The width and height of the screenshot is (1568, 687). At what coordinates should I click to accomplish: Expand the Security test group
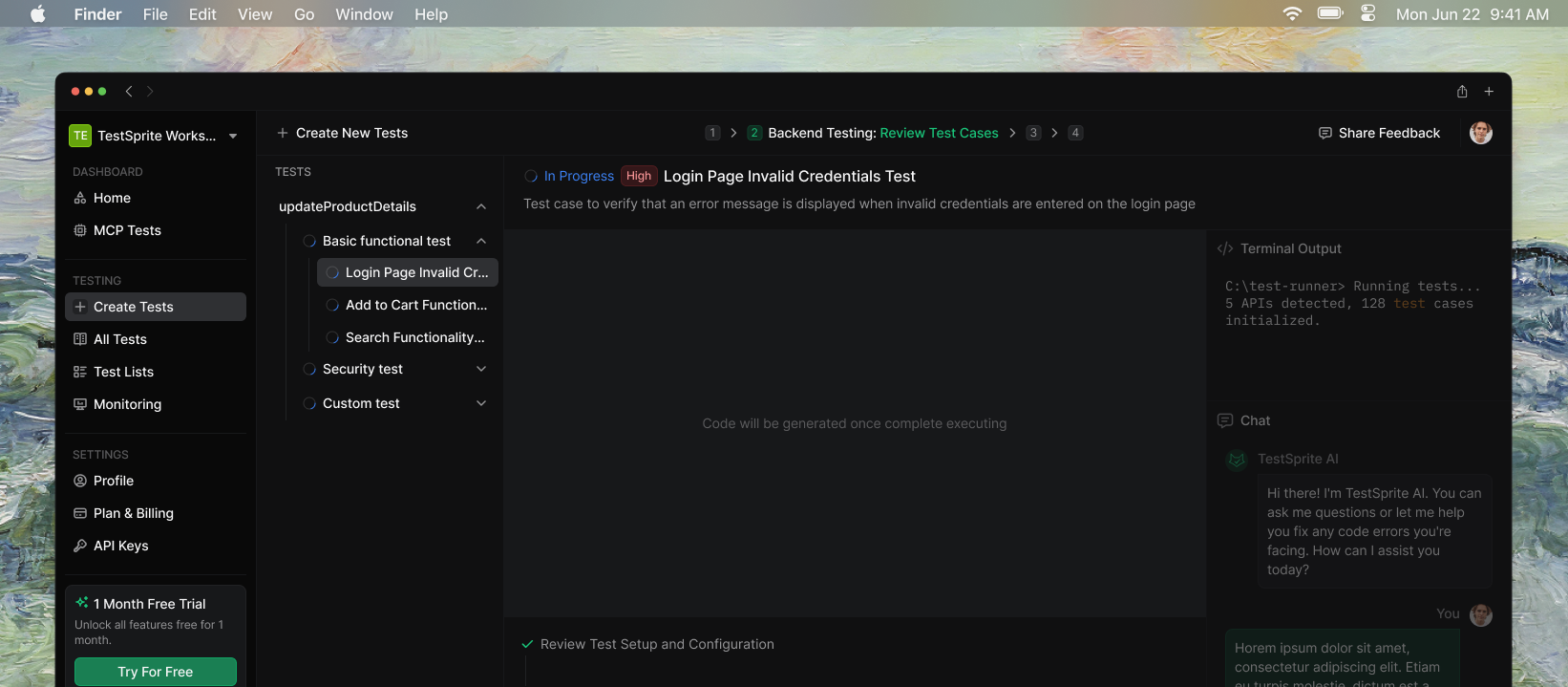[x=481, y=369]
